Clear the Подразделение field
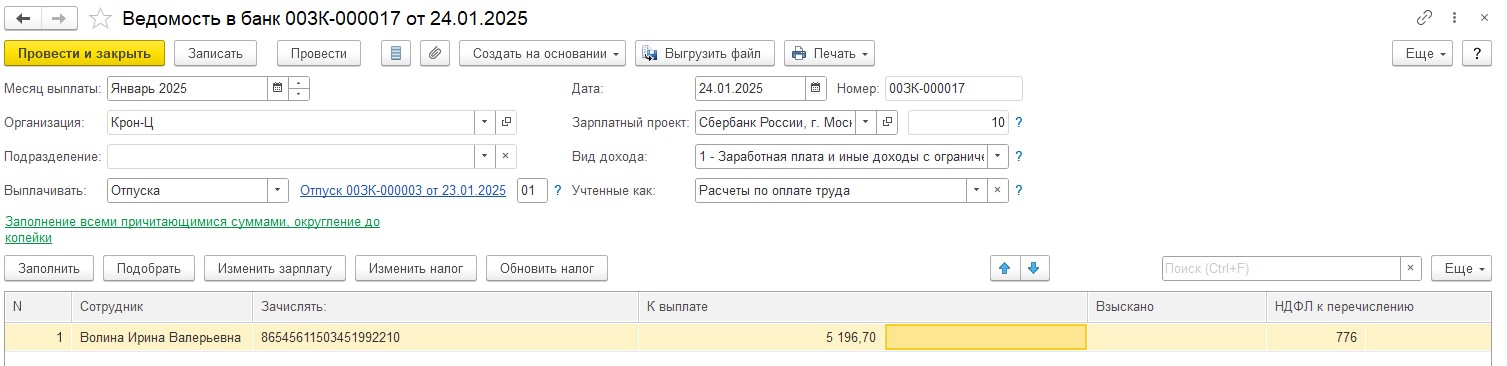This screenshot has width=1507, height=366. tap(506, 156)
